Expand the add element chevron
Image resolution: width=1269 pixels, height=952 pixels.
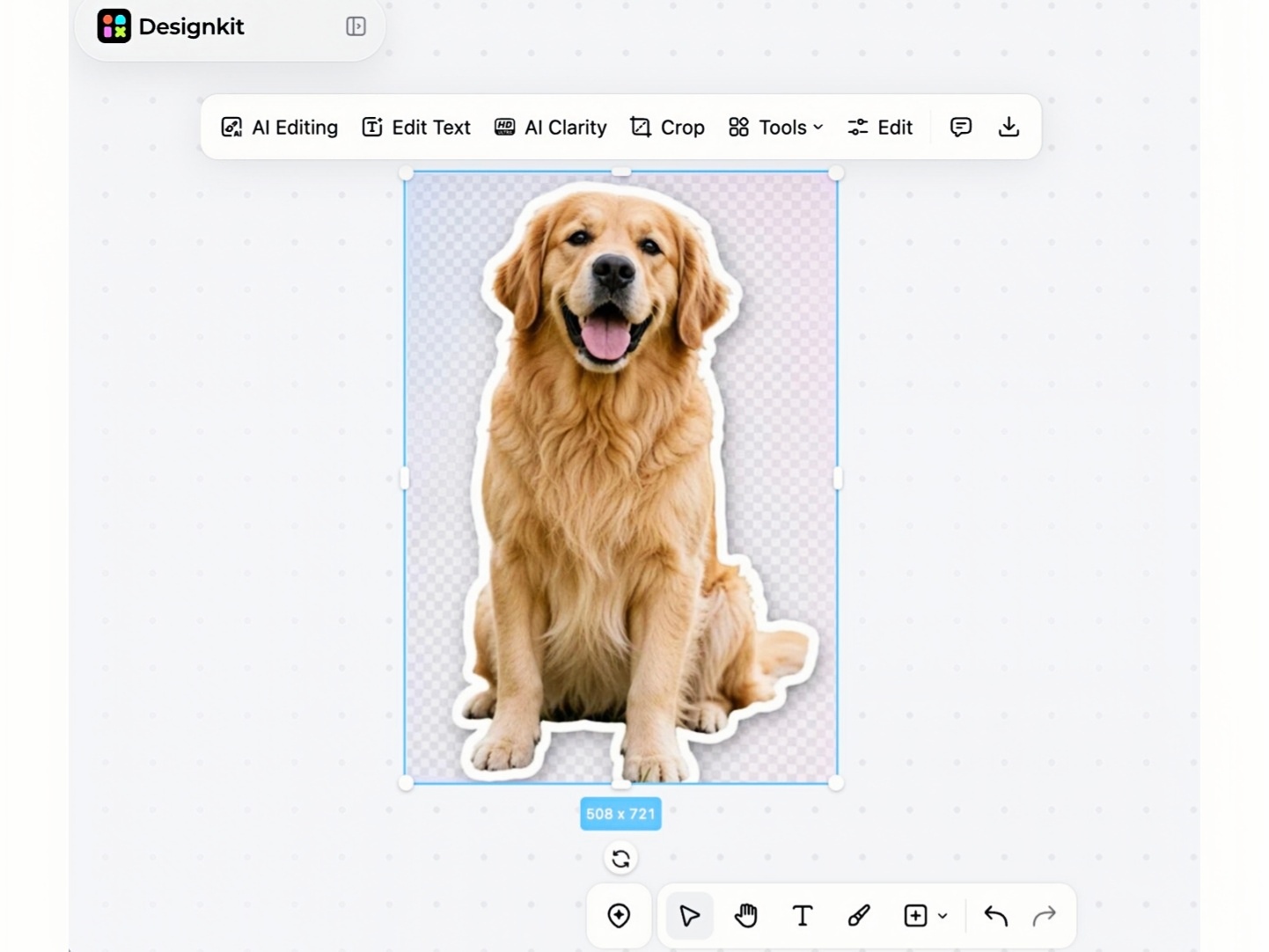coord(943,916)
